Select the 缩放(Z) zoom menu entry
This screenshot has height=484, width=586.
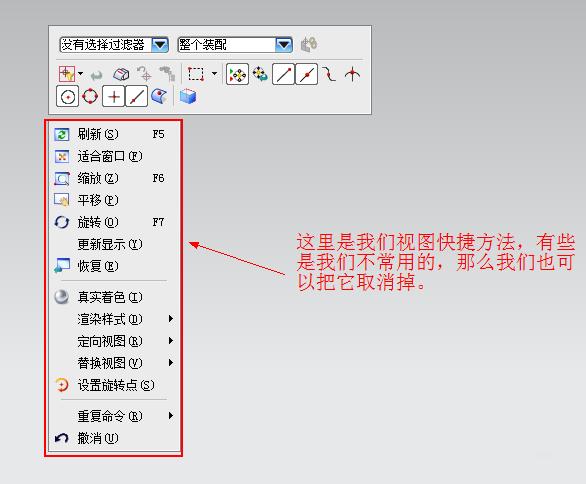(113, 178)
